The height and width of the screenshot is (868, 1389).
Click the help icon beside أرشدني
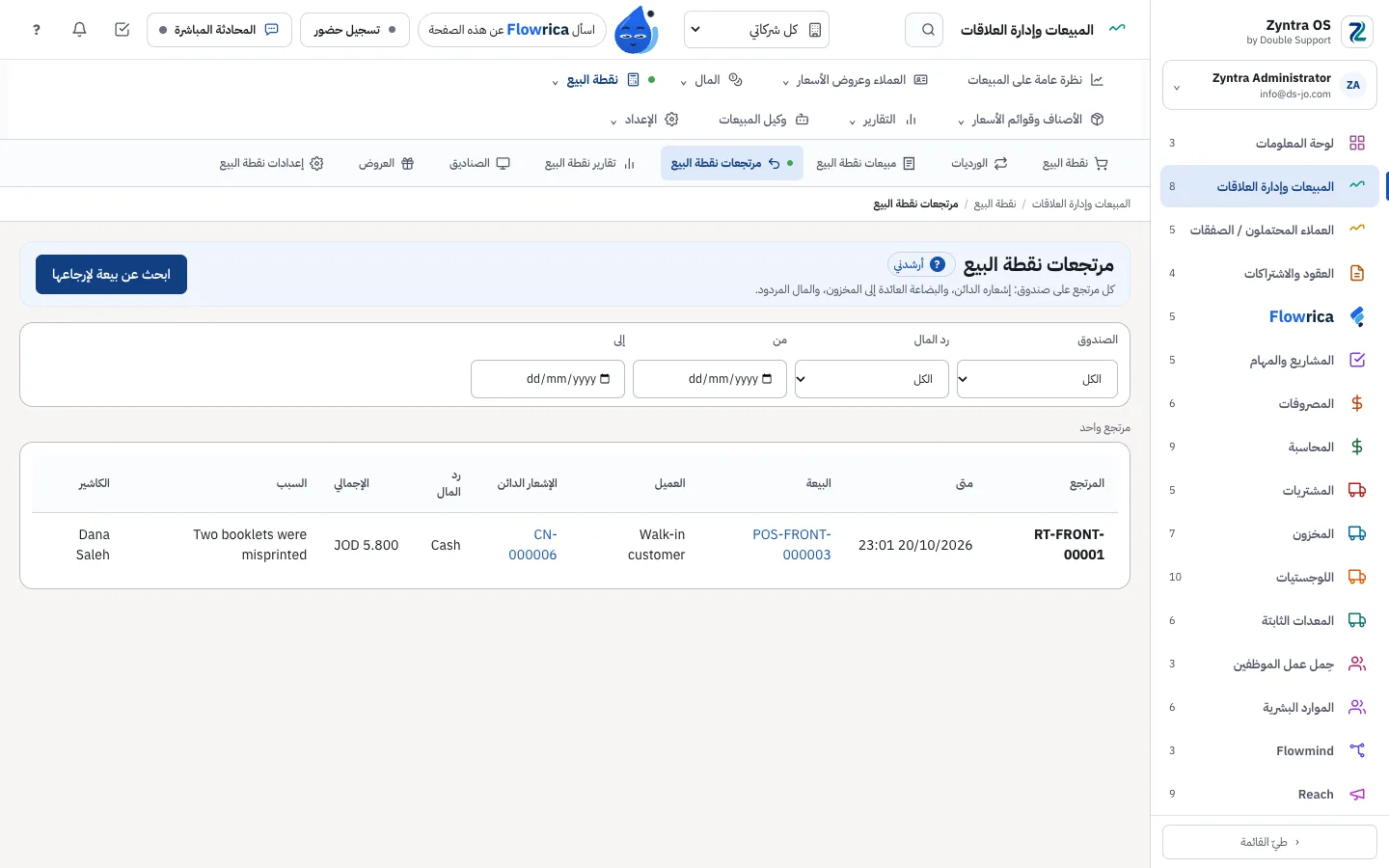[x=938, y=264]
